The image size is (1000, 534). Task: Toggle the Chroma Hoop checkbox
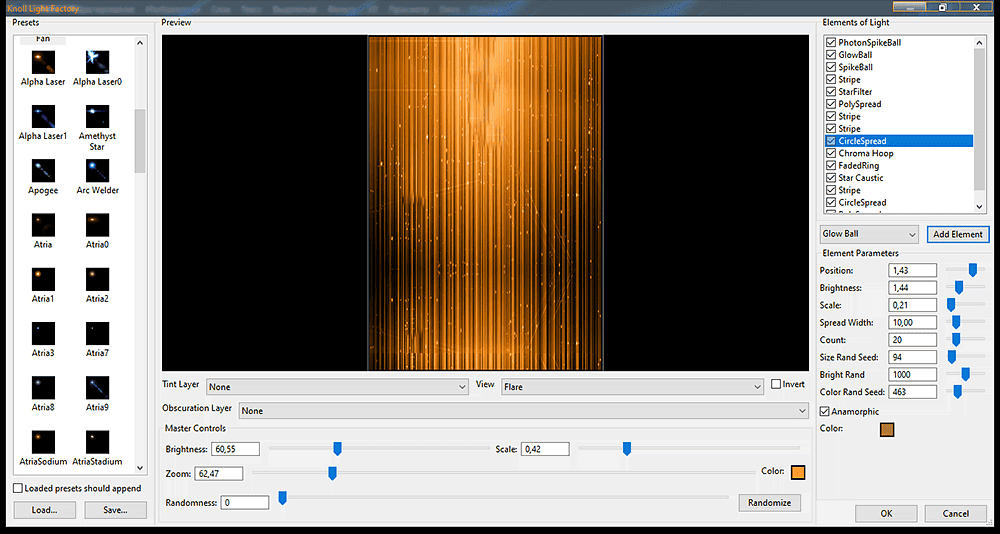click(x=831, y=153)
